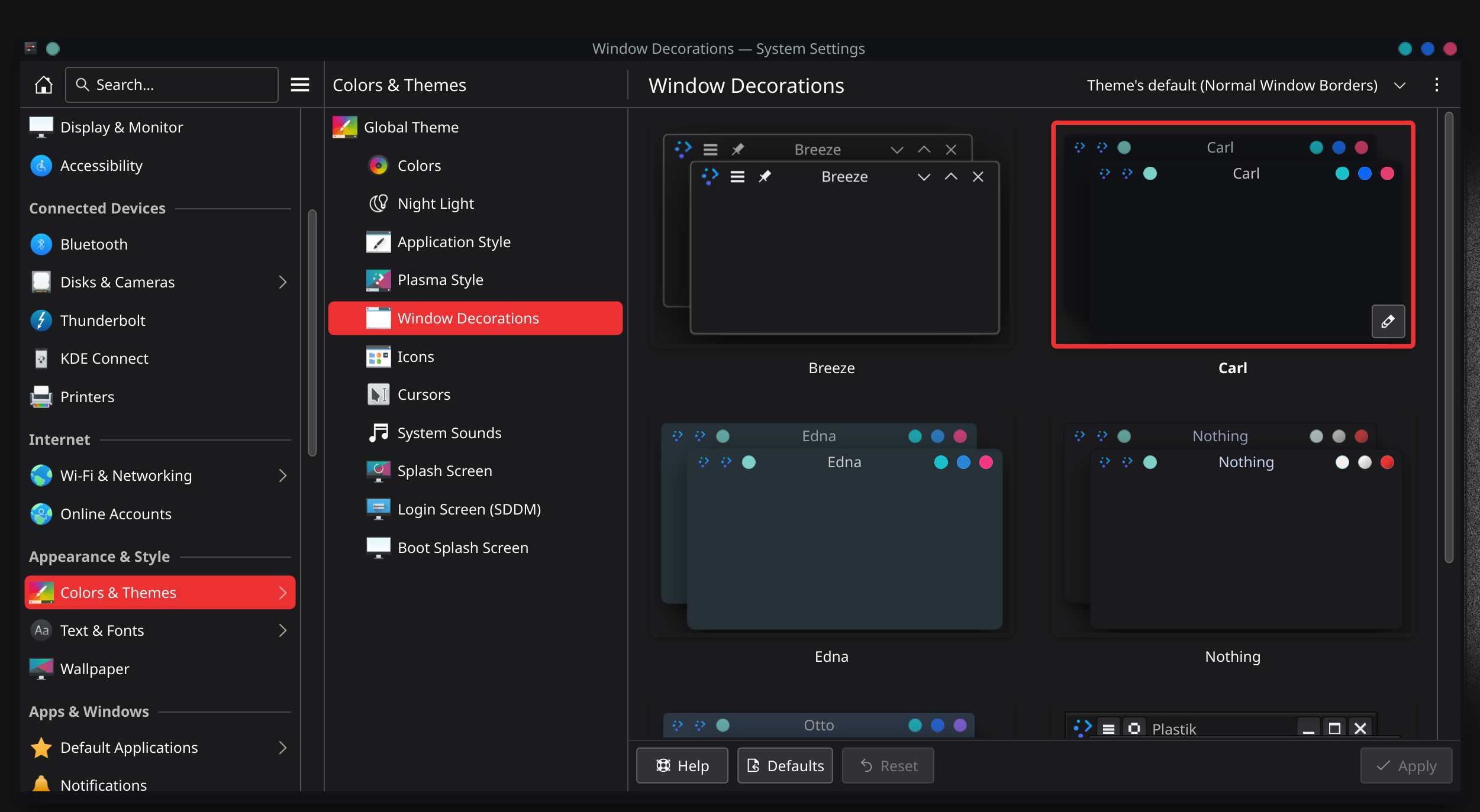Open Thunderbolt settings
The image size is (1480, 812).
[x=160, y=321]
